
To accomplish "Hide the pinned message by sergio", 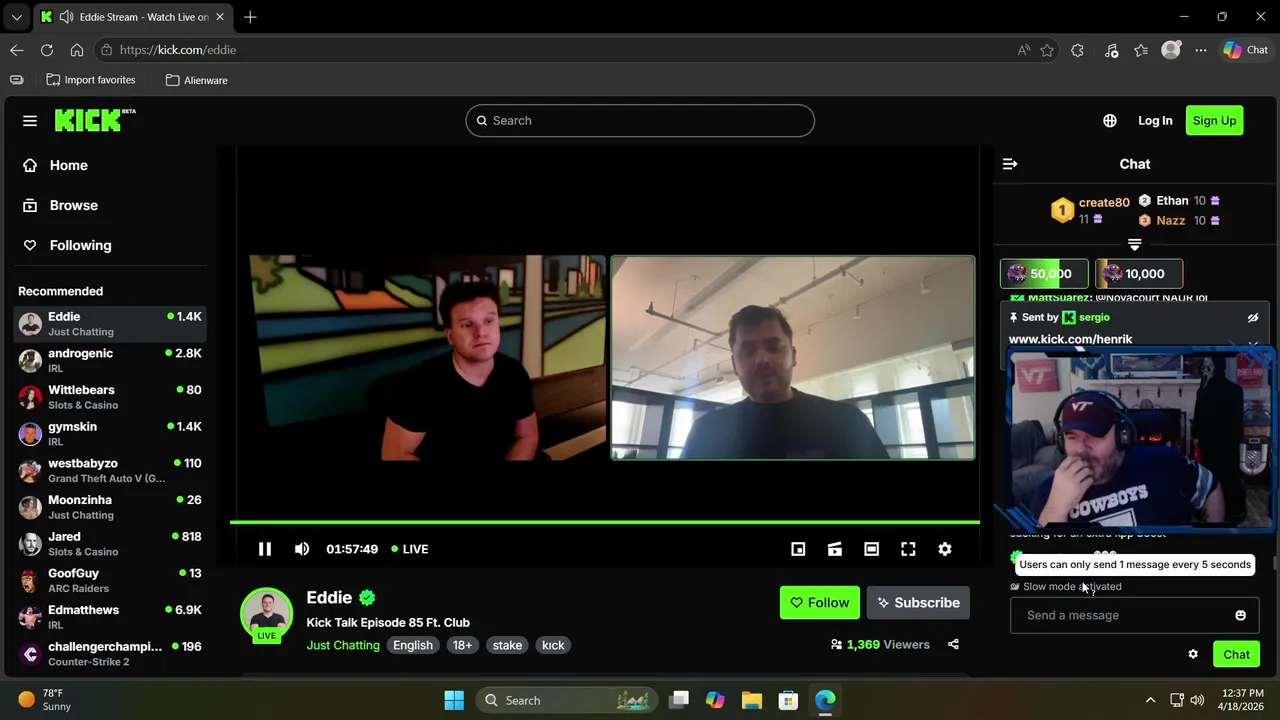I will pyautogui.click(x=1253, y=318).
